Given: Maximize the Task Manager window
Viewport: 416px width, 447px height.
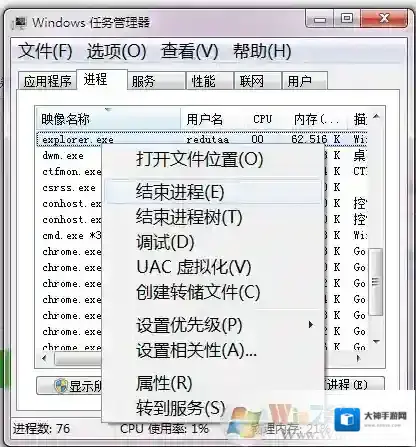Looking at the screenshot, I should tap(347, 19).
